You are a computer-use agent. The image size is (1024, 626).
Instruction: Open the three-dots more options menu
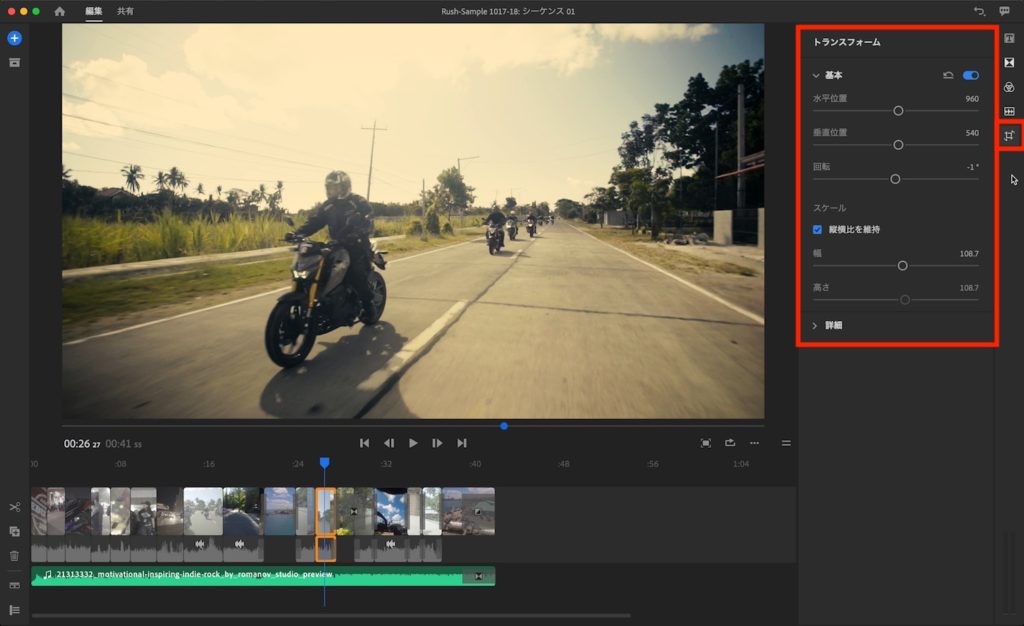click(754, 443)
